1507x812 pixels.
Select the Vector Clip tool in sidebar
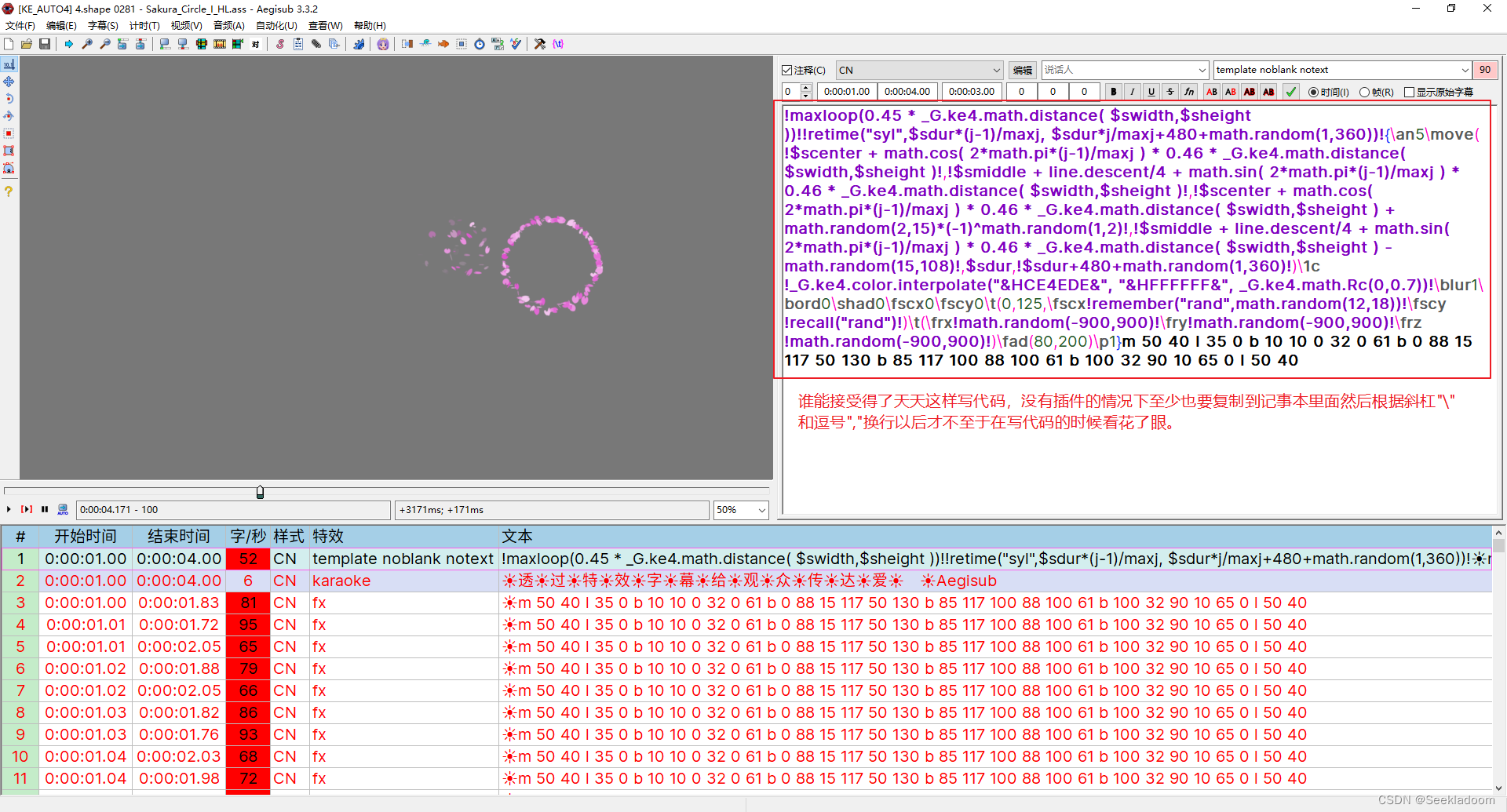pos(9,168)
